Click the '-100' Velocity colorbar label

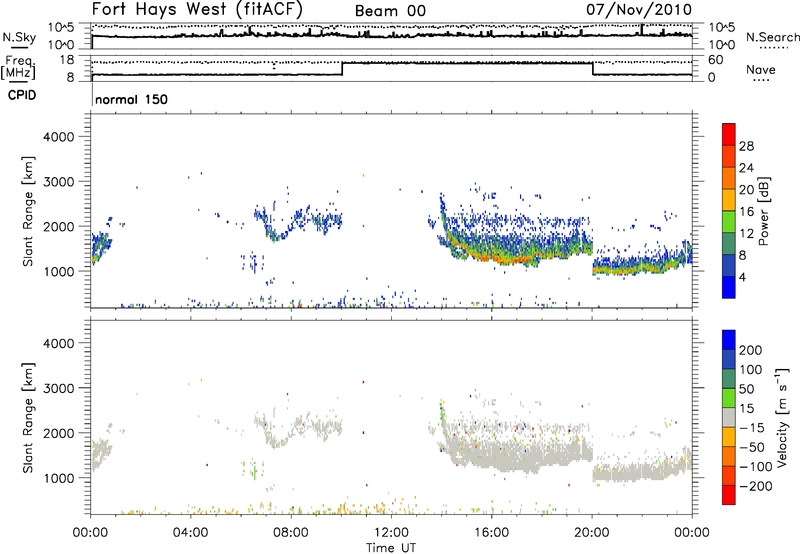(x=756, y=467)
